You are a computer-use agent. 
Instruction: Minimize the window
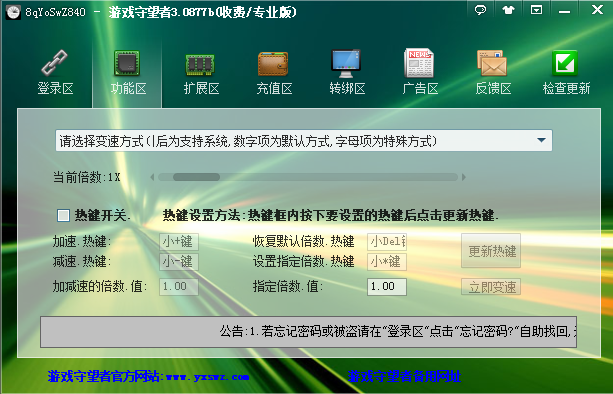pos(564,11)
